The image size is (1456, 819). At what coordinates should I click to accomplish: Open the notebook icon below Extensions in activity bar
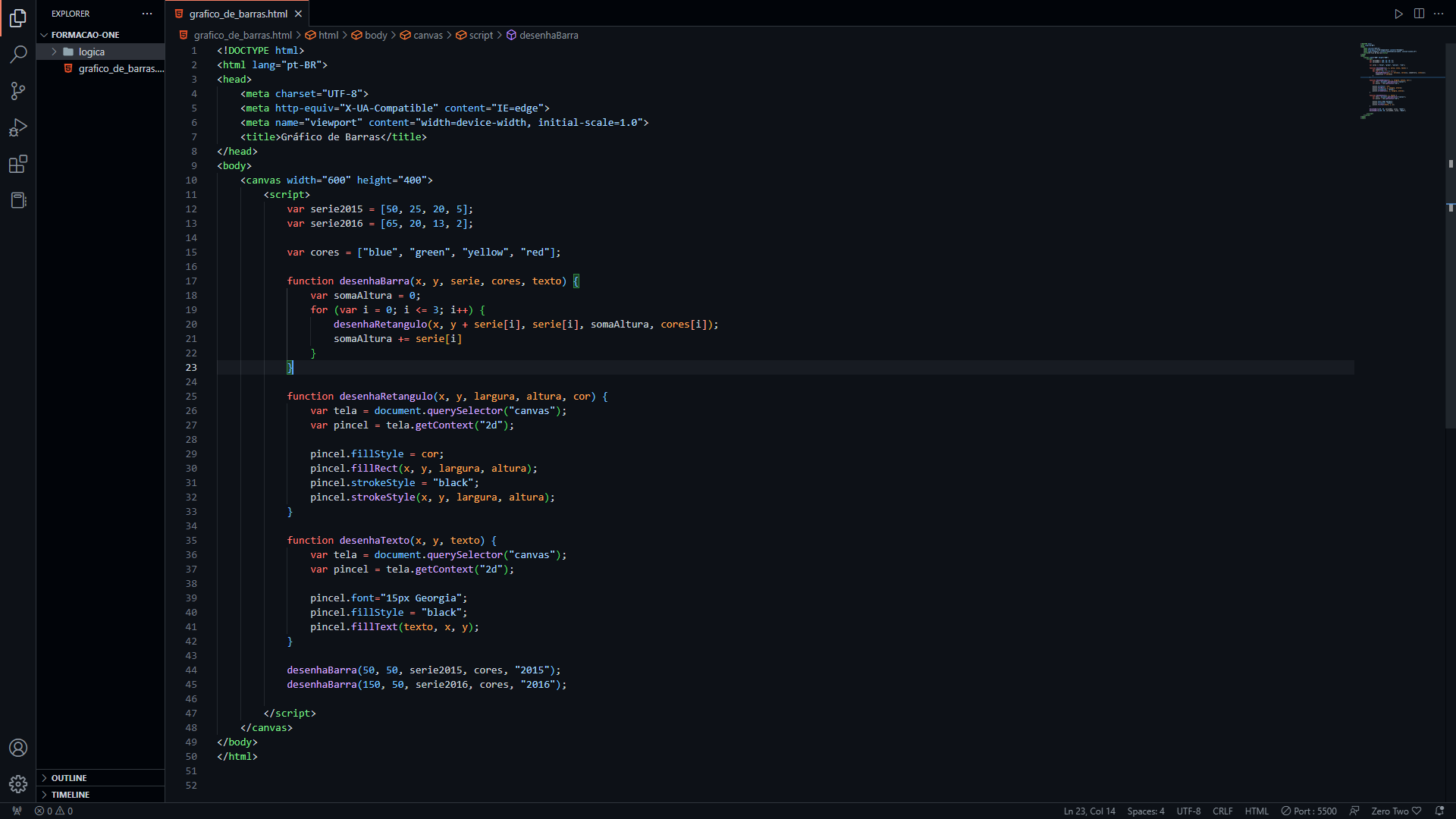[18, 200]
